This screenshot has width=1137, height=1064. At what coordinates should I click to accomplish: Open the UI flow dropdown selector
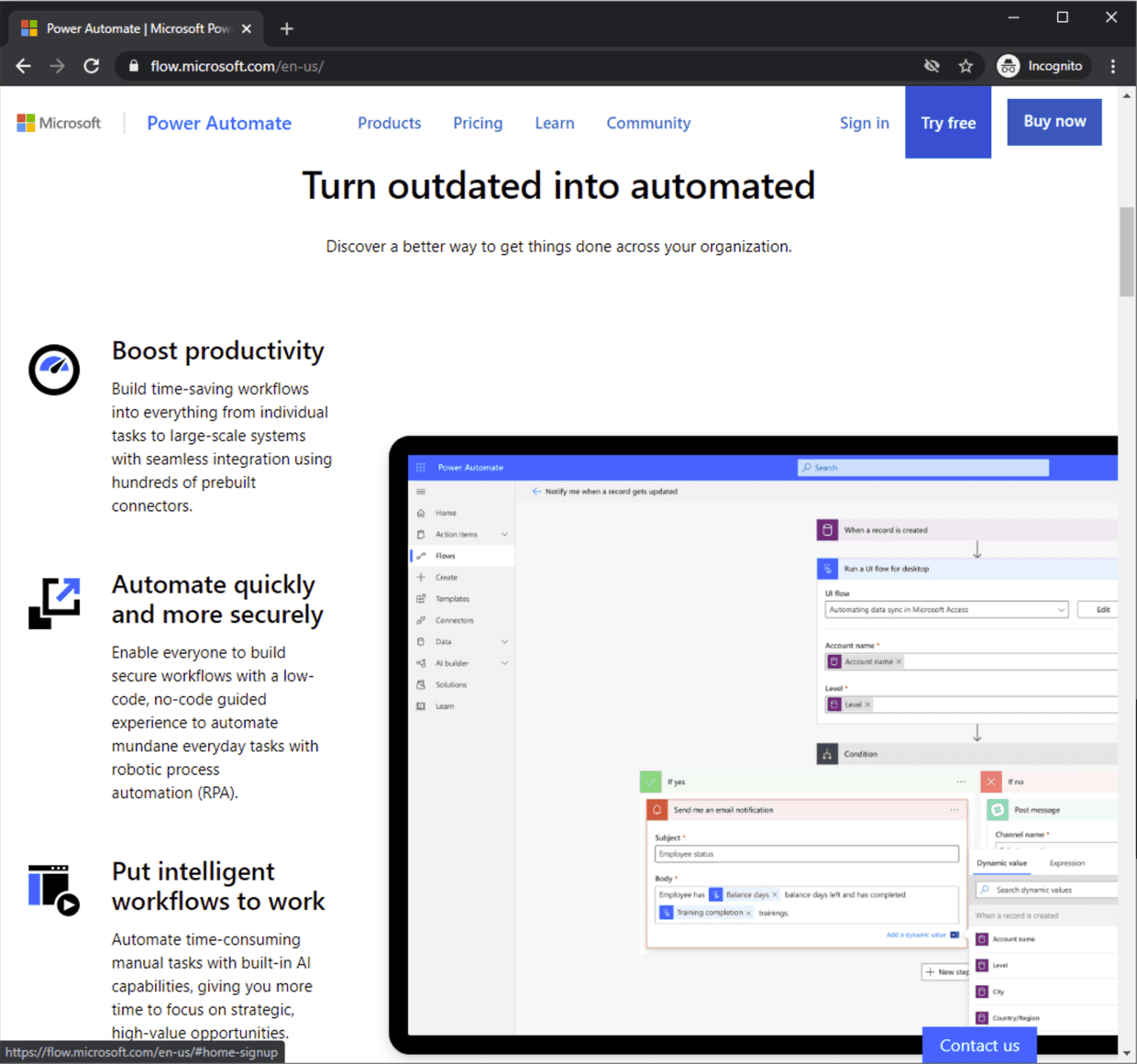(946, 610)
